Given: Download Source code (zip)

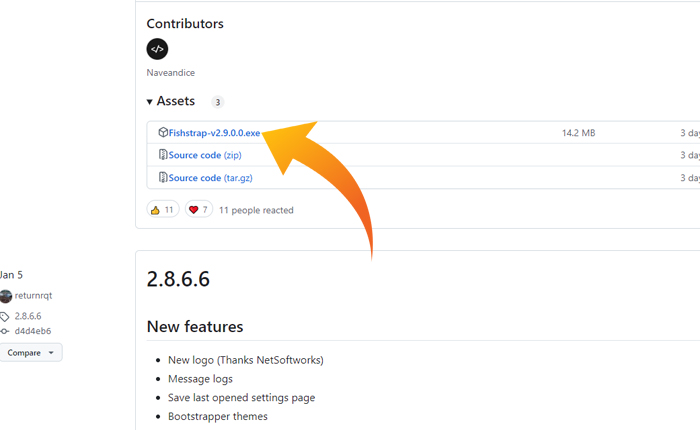Looking at the screenshot, I should pyautogui.click(x=205, y=155).
